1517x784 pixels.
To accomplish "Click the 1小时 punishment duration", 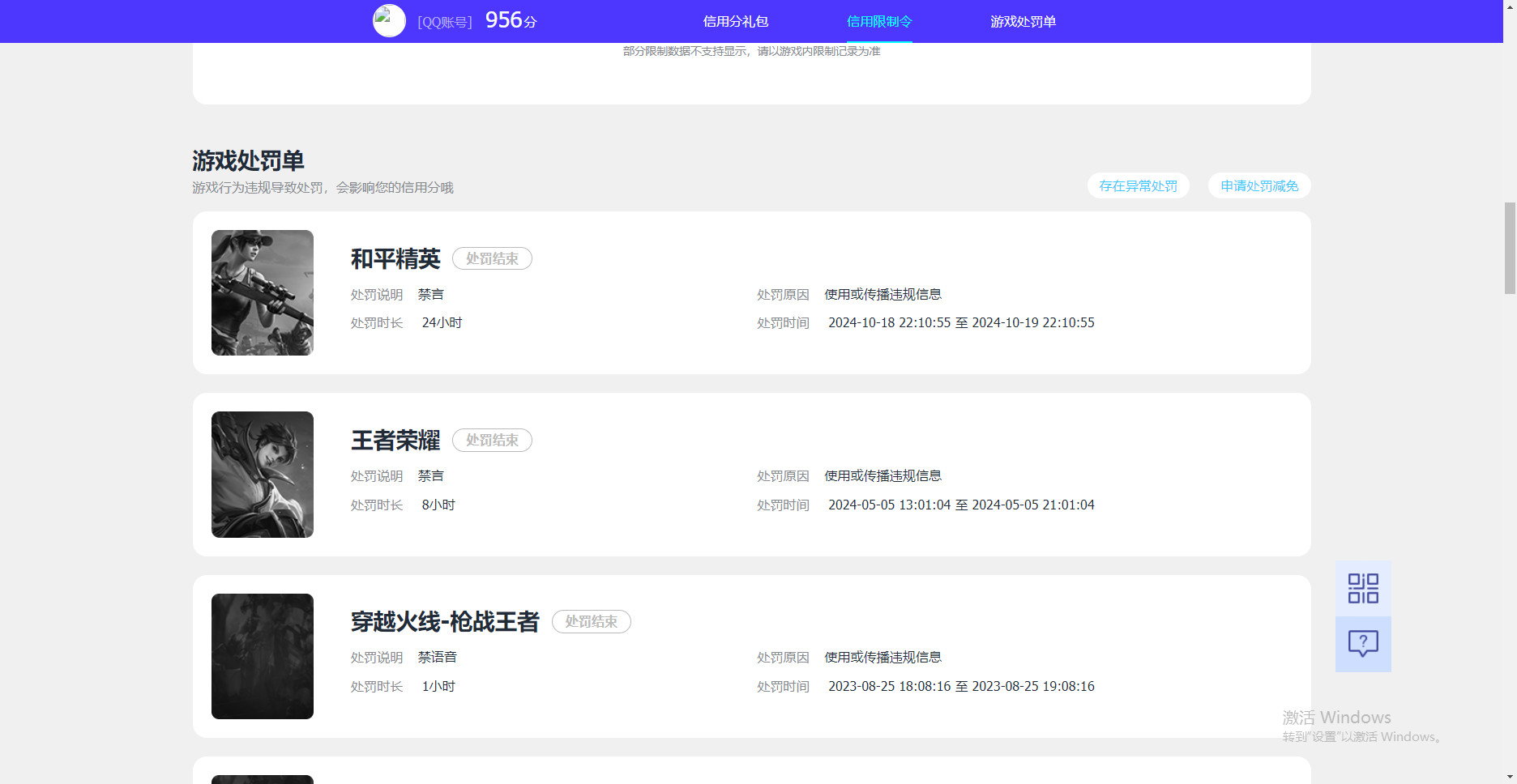I will click(x=438, y=686).
